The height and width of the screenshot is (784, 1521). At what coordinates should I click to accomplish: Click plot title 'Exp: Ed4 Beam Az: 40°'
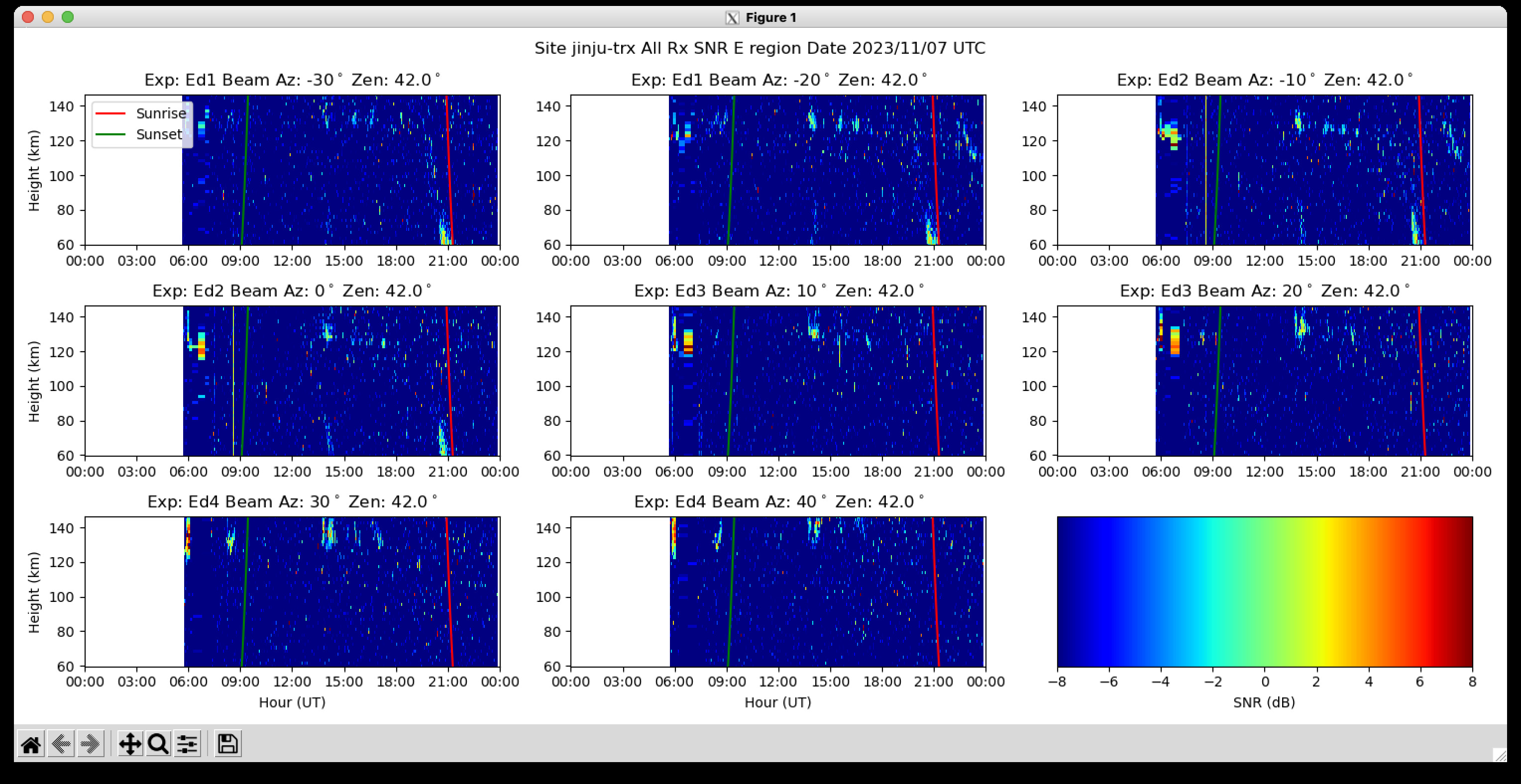779,502
